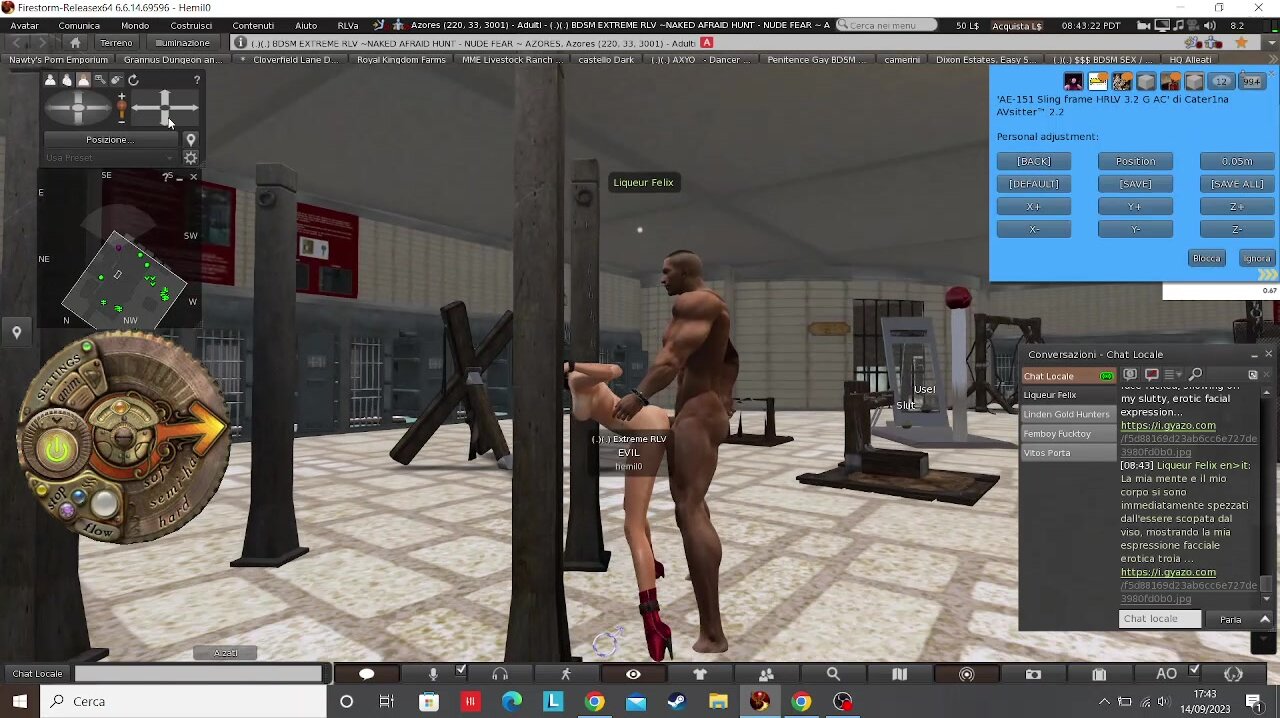Image resolution: width=1280 pixels, height=718 pixels.
Task: Open the search magnifier in bottom toolbar
Action: point(833,674)
